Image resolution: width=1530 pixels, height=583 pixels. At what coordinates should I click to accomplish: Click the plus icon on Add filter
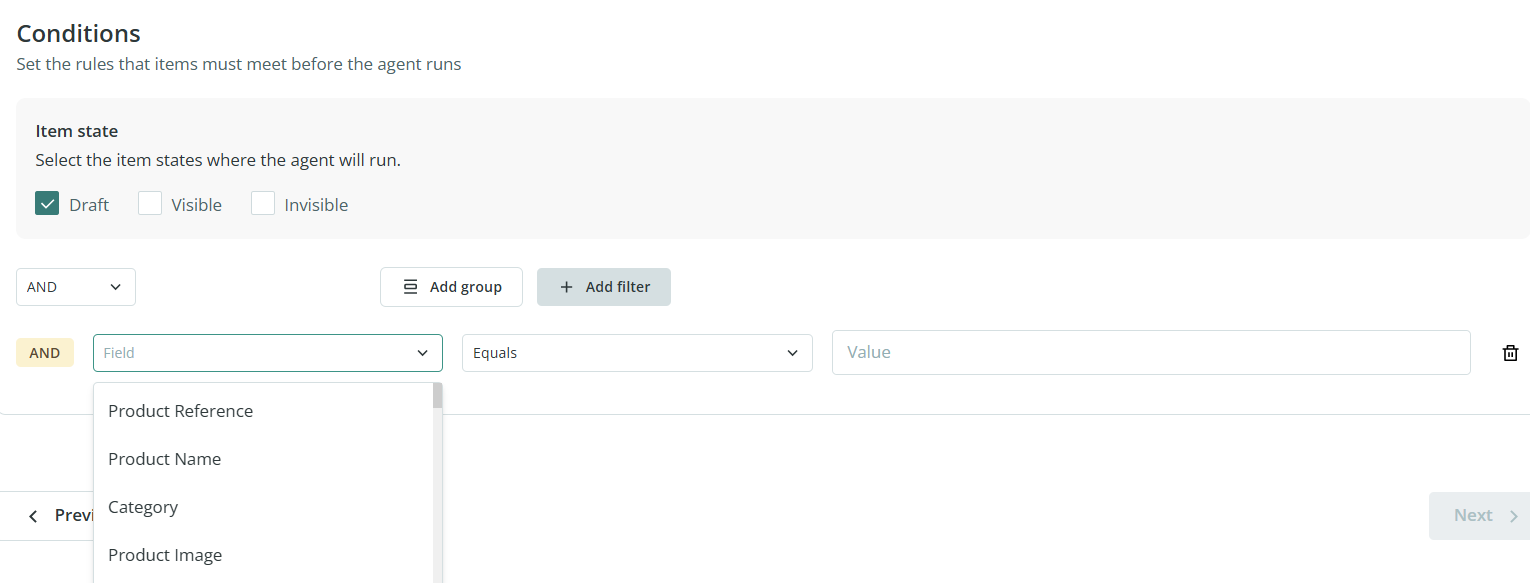pyautogui.click(x=567, y=287)
